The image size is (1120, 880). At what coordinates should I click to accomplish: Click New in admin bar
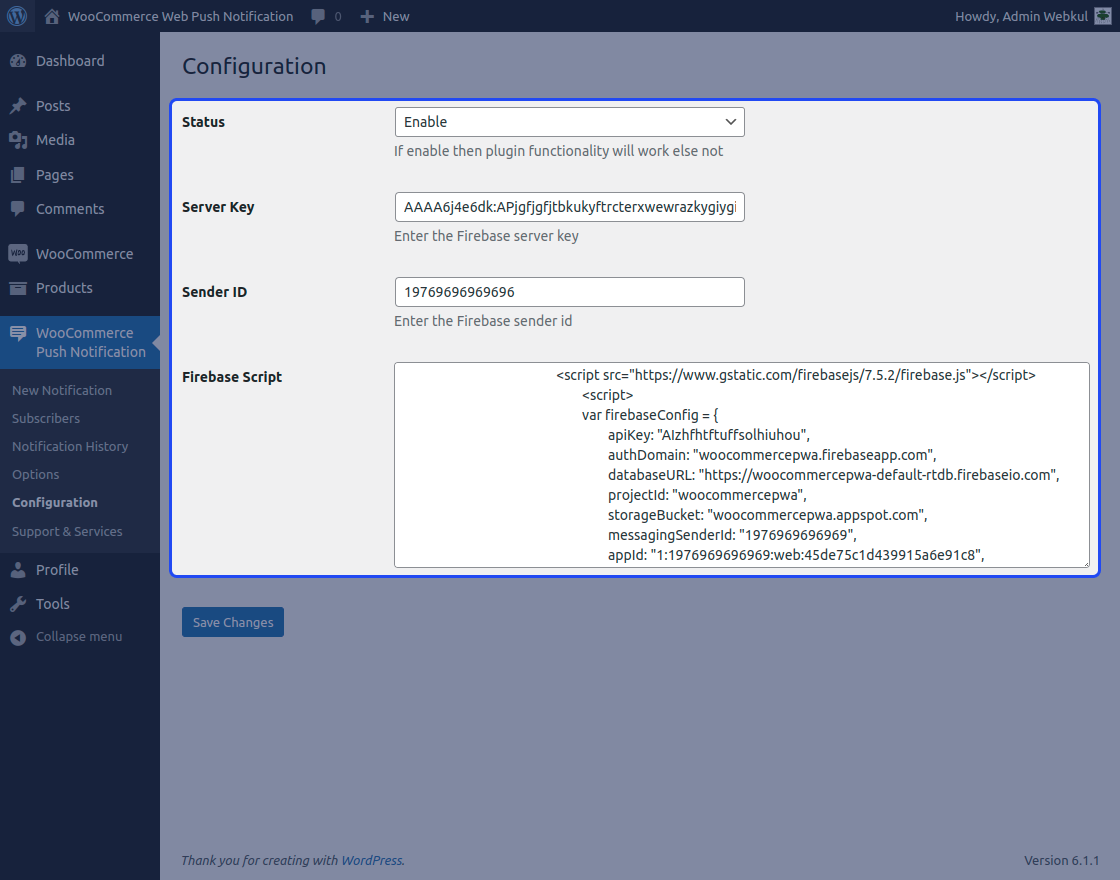pyautogui.click(x=396, y=16)
